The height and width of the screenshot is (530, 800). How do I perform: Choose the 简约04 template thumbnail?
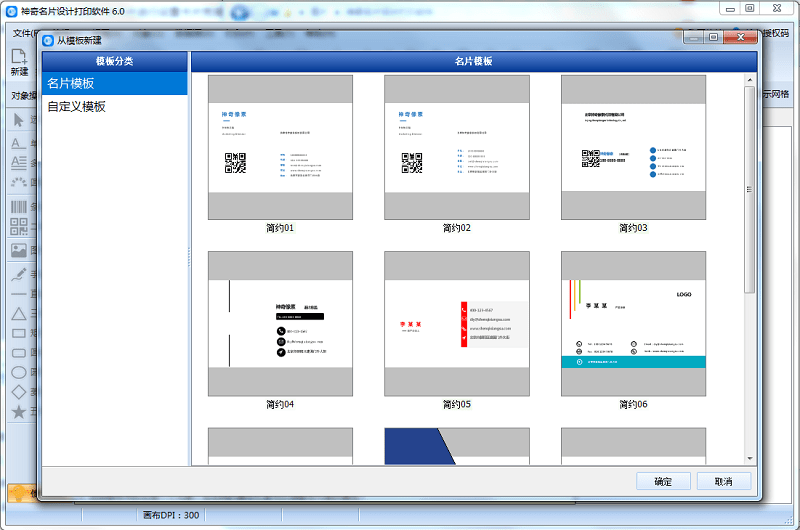coord(280,323)
